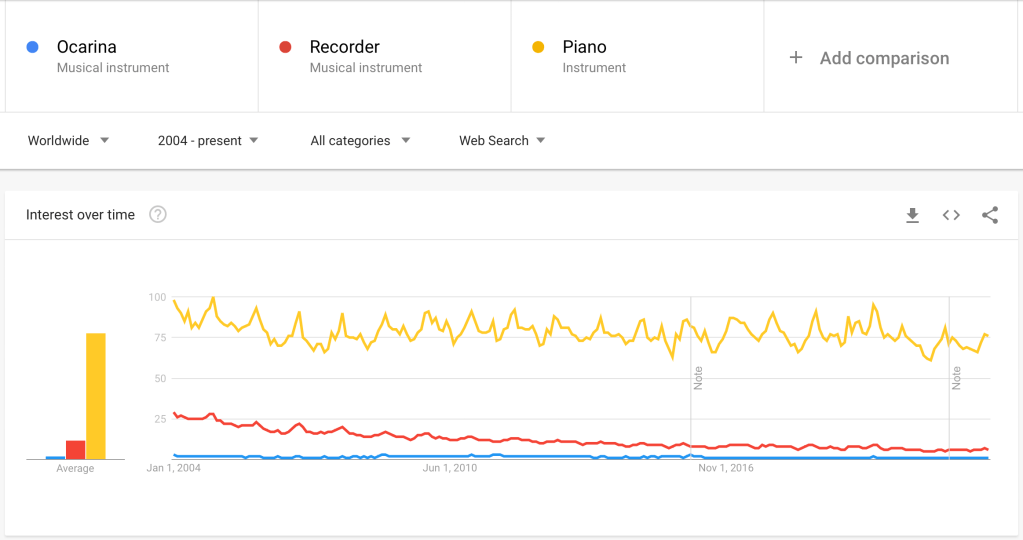
Task: Click the red Recorder average bar
Action: (76, 449)
